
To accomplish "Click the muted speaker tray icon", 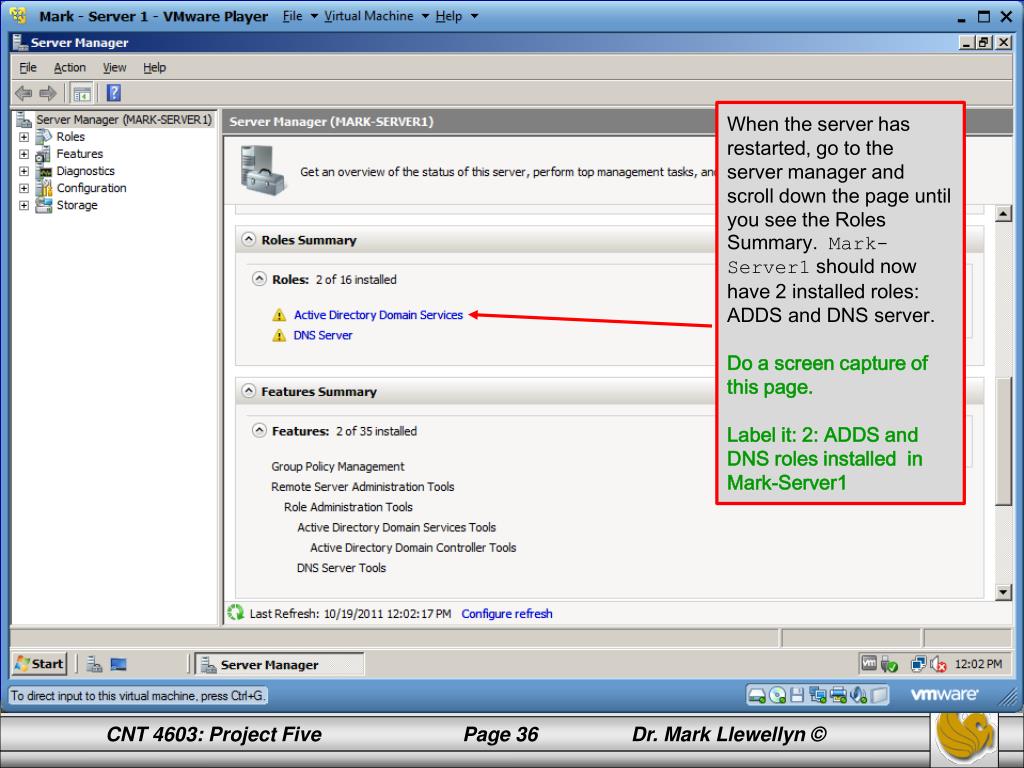I will tap(938, 664).
